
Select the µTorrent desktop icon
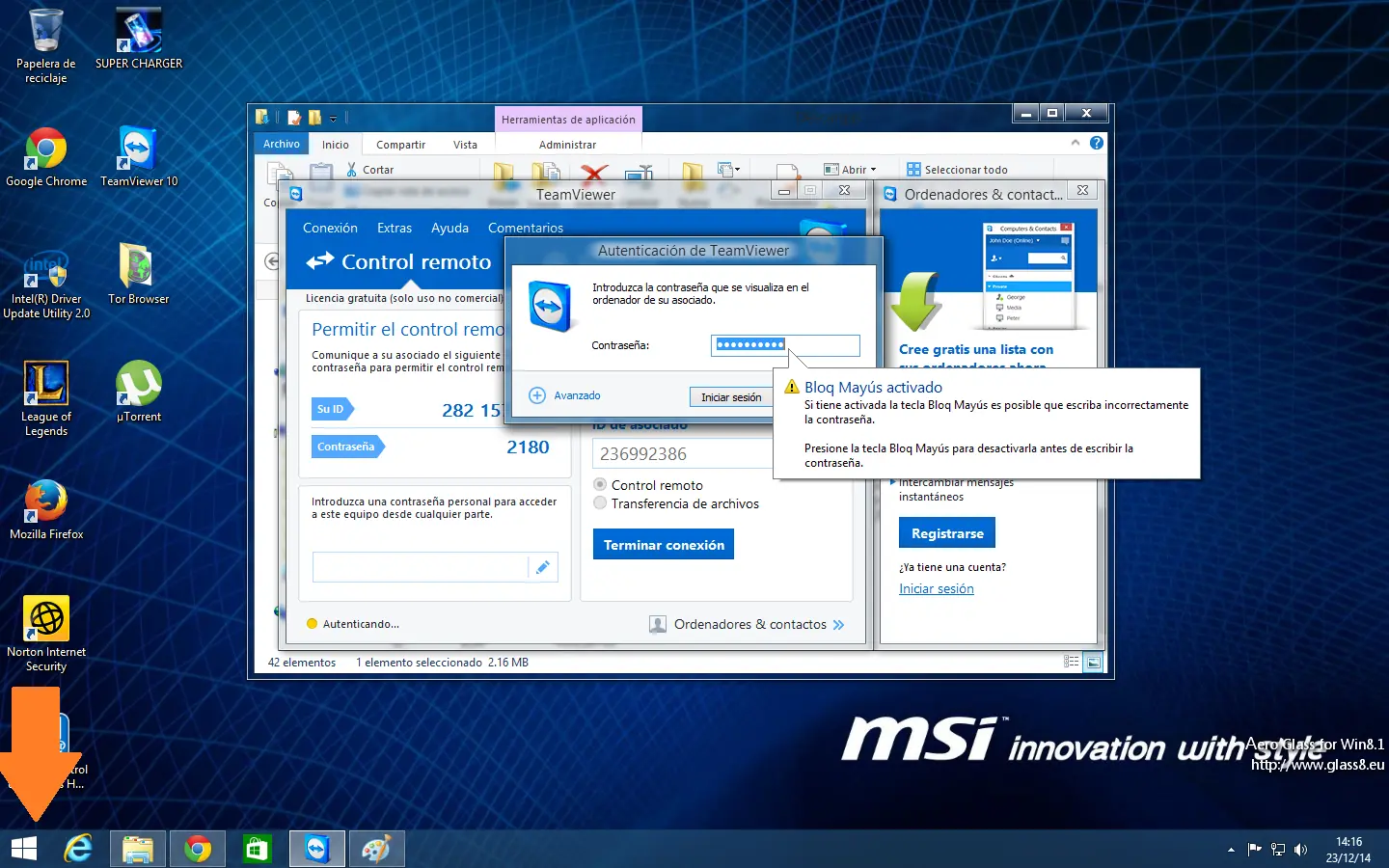click(139, 392)
